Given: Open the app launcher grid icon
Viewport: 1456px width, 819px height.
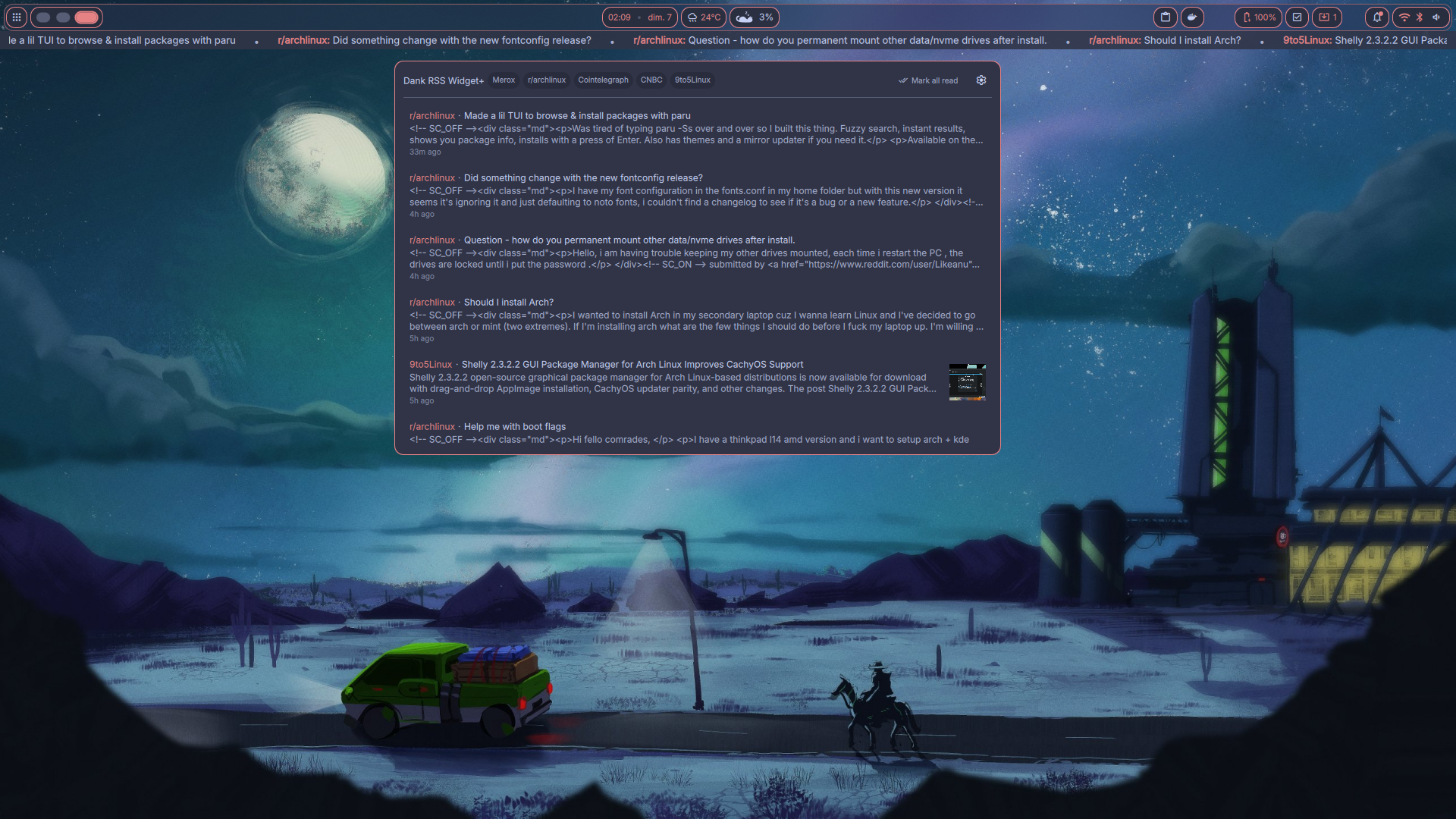Looking at the screenshot, I should 16,17.
